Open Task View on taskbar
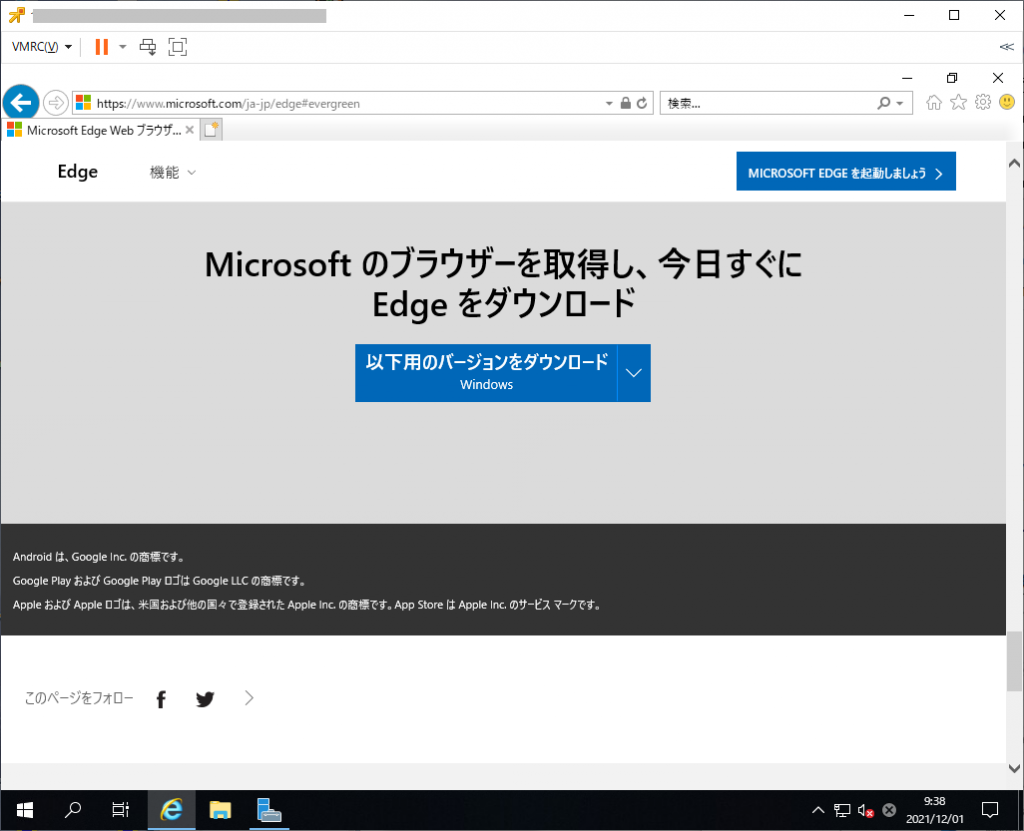The height and width of the screenshot is (831, 1024). [120, 811]
